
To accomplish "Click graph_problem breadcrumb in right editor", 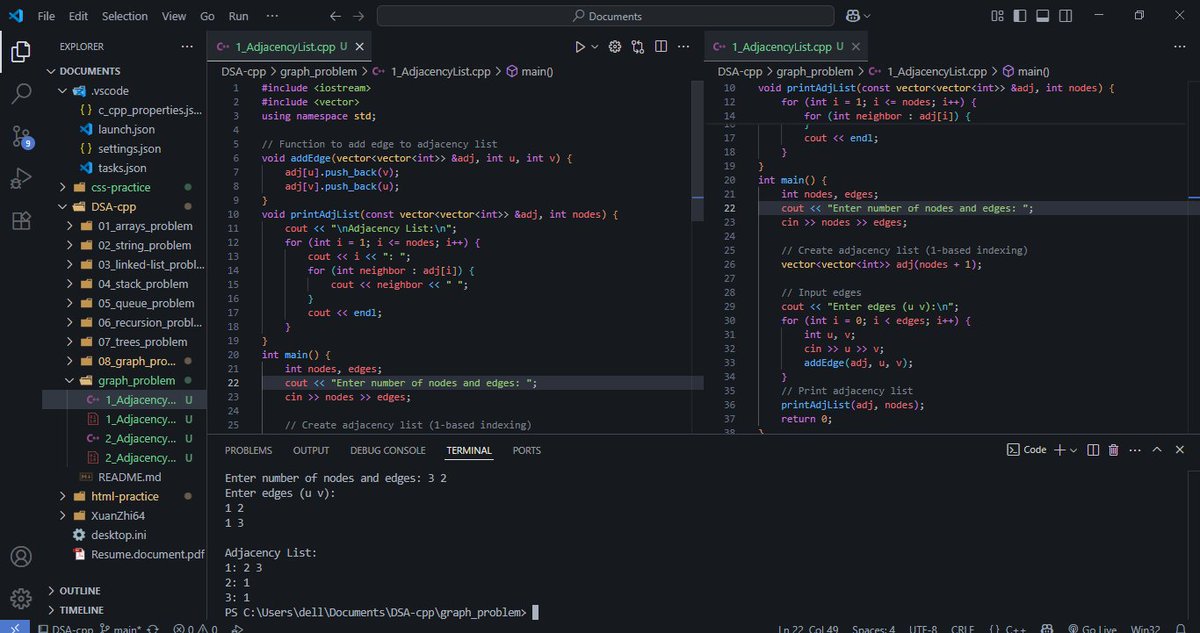I will [815, 71].
